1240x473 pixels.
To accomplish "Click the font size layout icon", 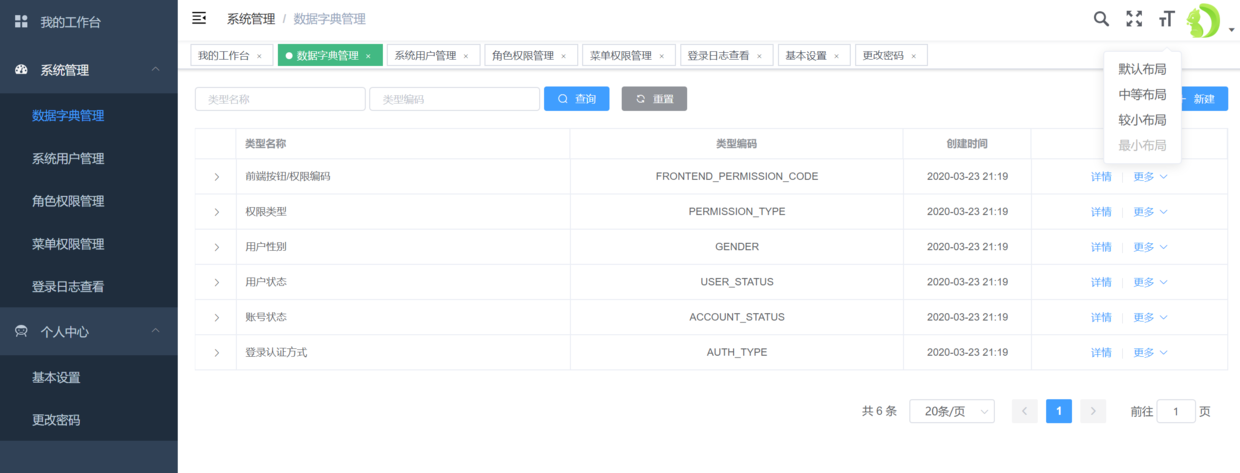I will pos(1166,18).
